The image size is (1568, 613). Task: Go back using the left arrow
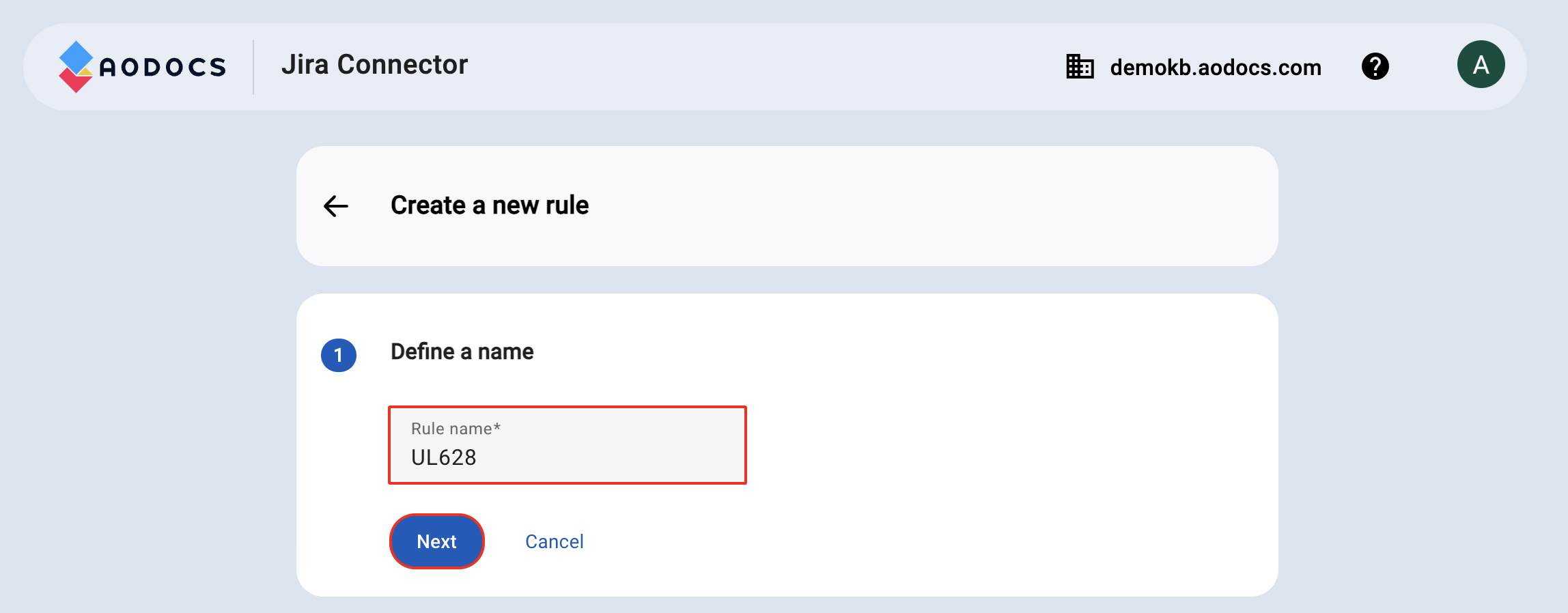point(335,205)
